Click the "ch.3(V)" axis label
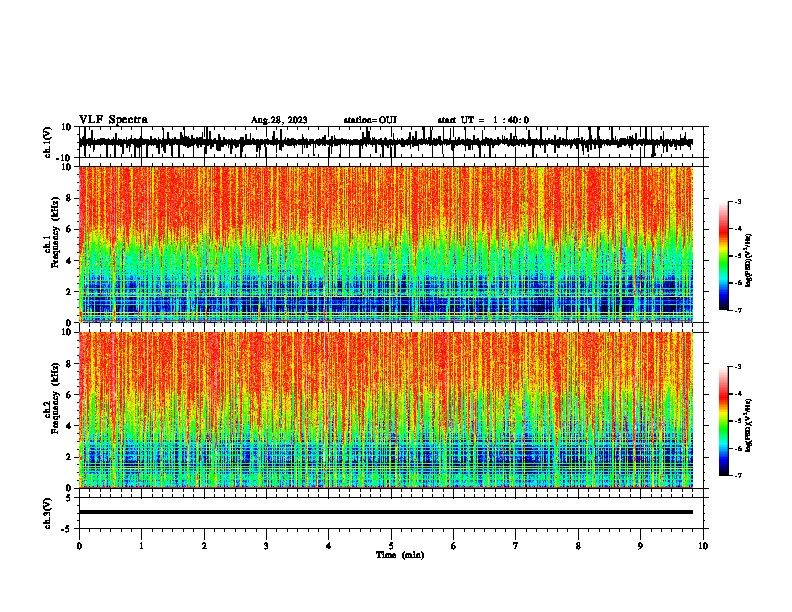The height and width of the screenshot is (612, 792). click(48, 513)
